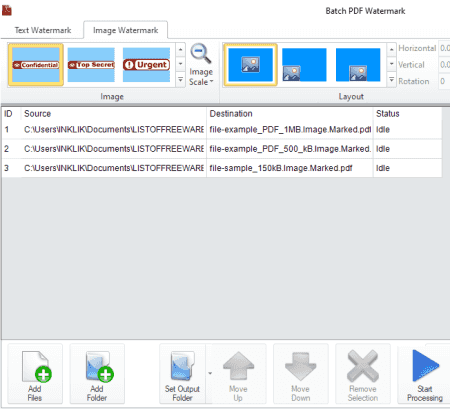Click the Add Folder icon

tap(97, 374)
